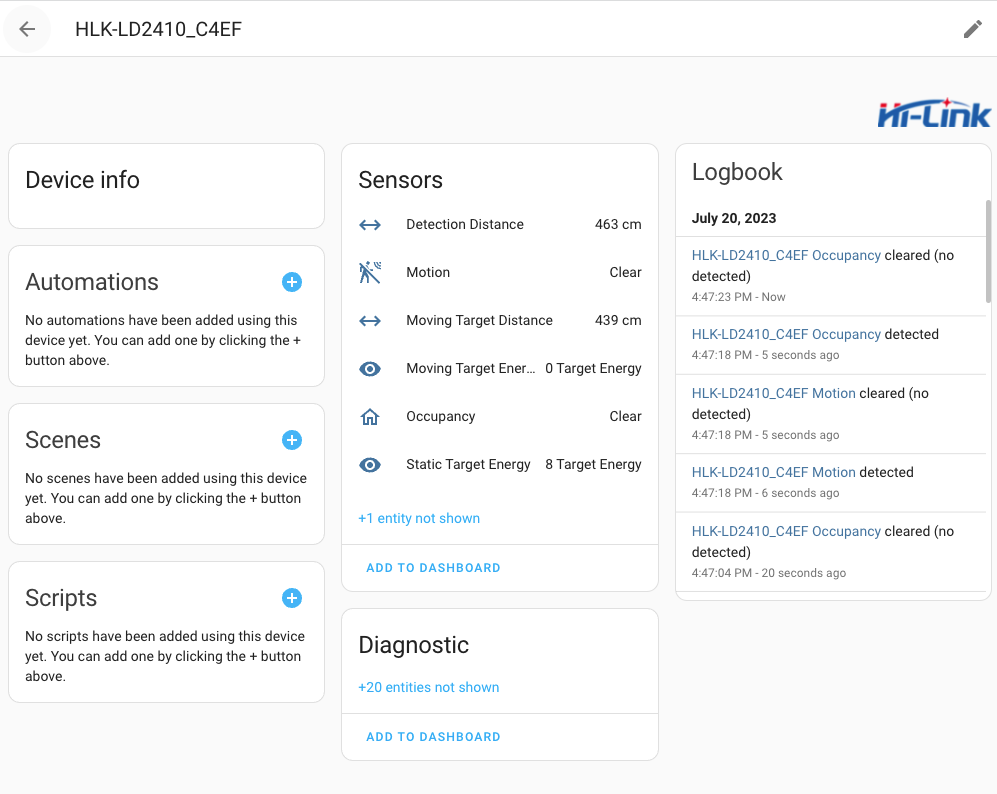This screenshot has height=794, width=997.
Task: Add a script via the plus button
Action: [292, 598]
